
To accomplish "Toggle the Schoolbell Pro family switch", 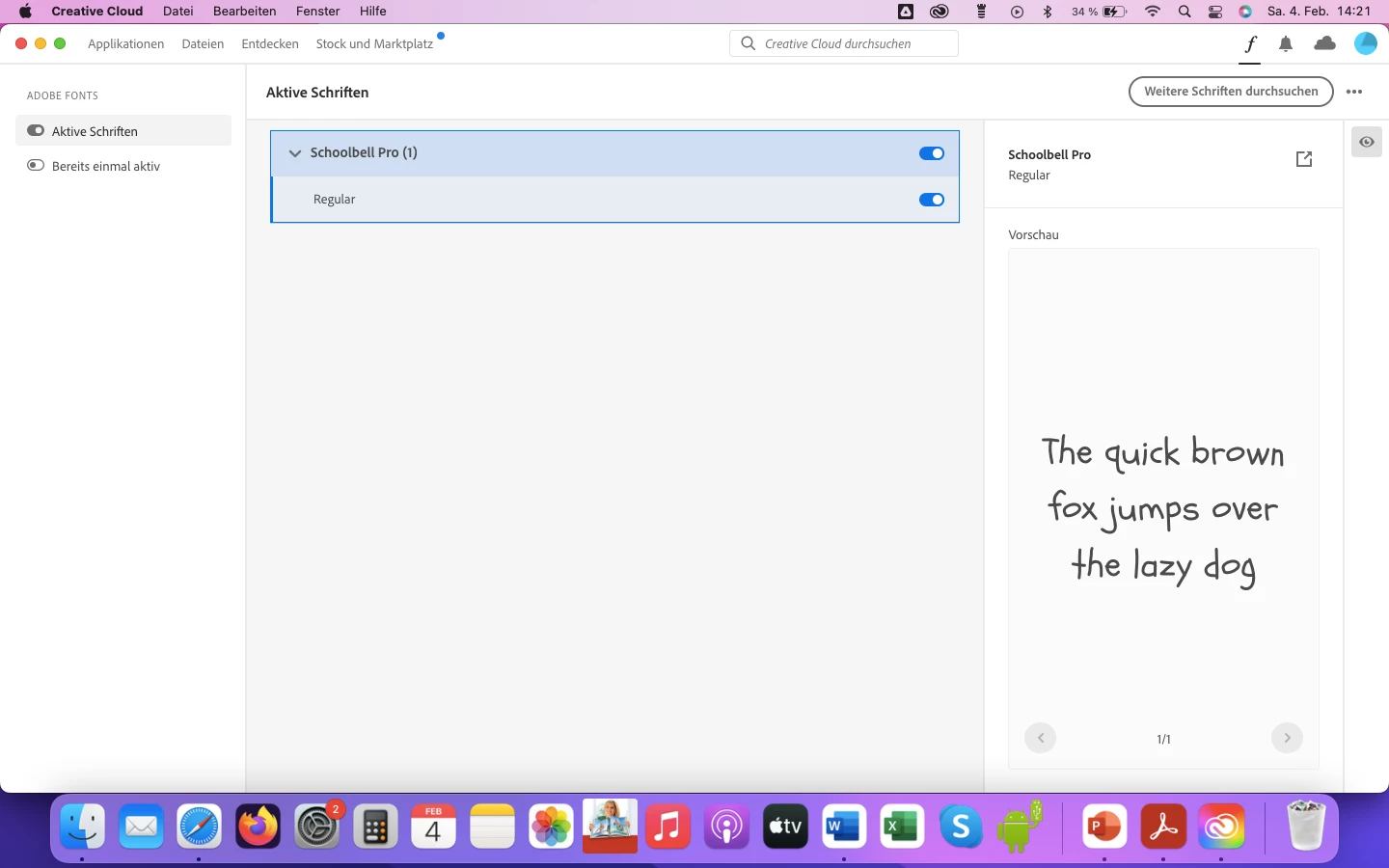I will (x=932, y=153).
